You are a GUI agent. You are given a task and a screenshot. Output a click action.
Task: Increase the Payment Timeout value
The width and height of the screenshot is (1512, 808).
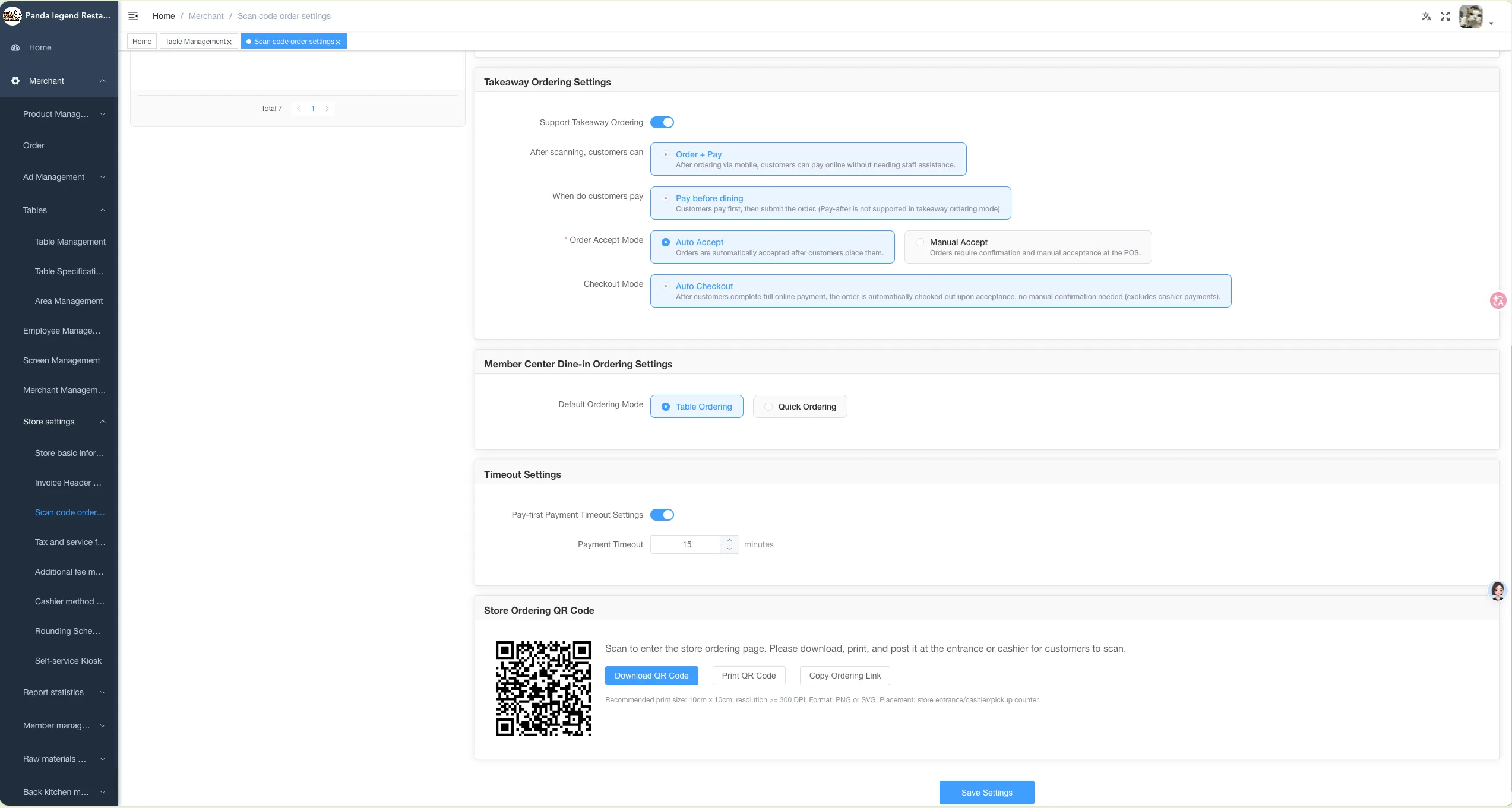[729, 540]
